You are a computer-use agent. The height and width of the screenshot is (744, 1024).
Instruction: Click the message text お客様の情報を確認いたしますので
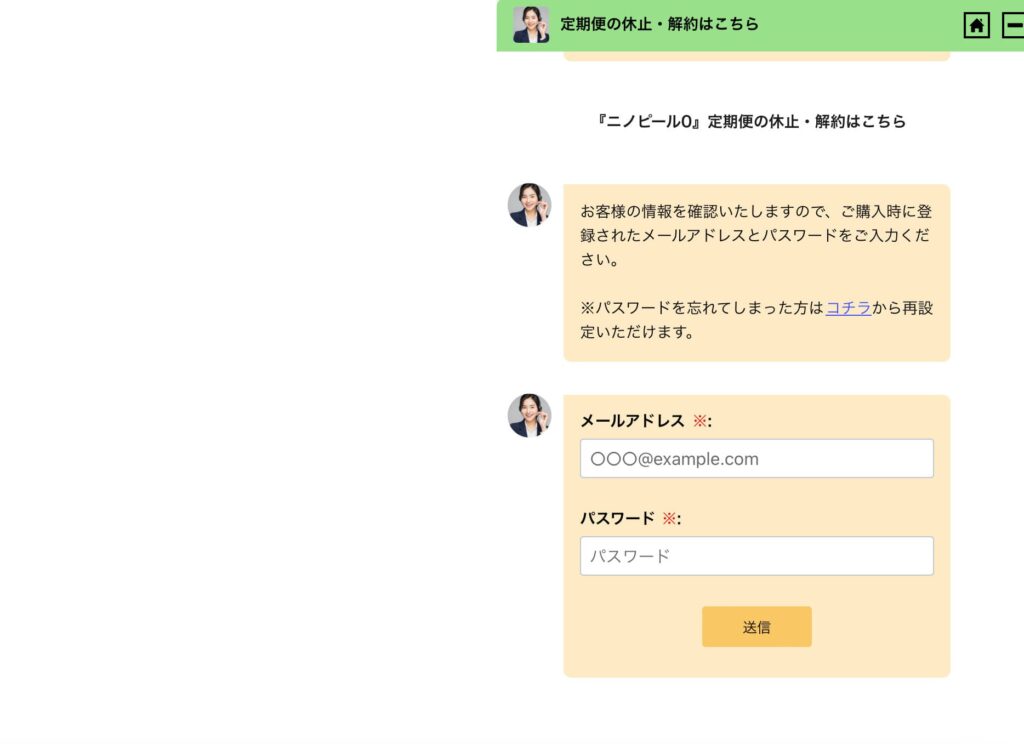tap(702, 212)
